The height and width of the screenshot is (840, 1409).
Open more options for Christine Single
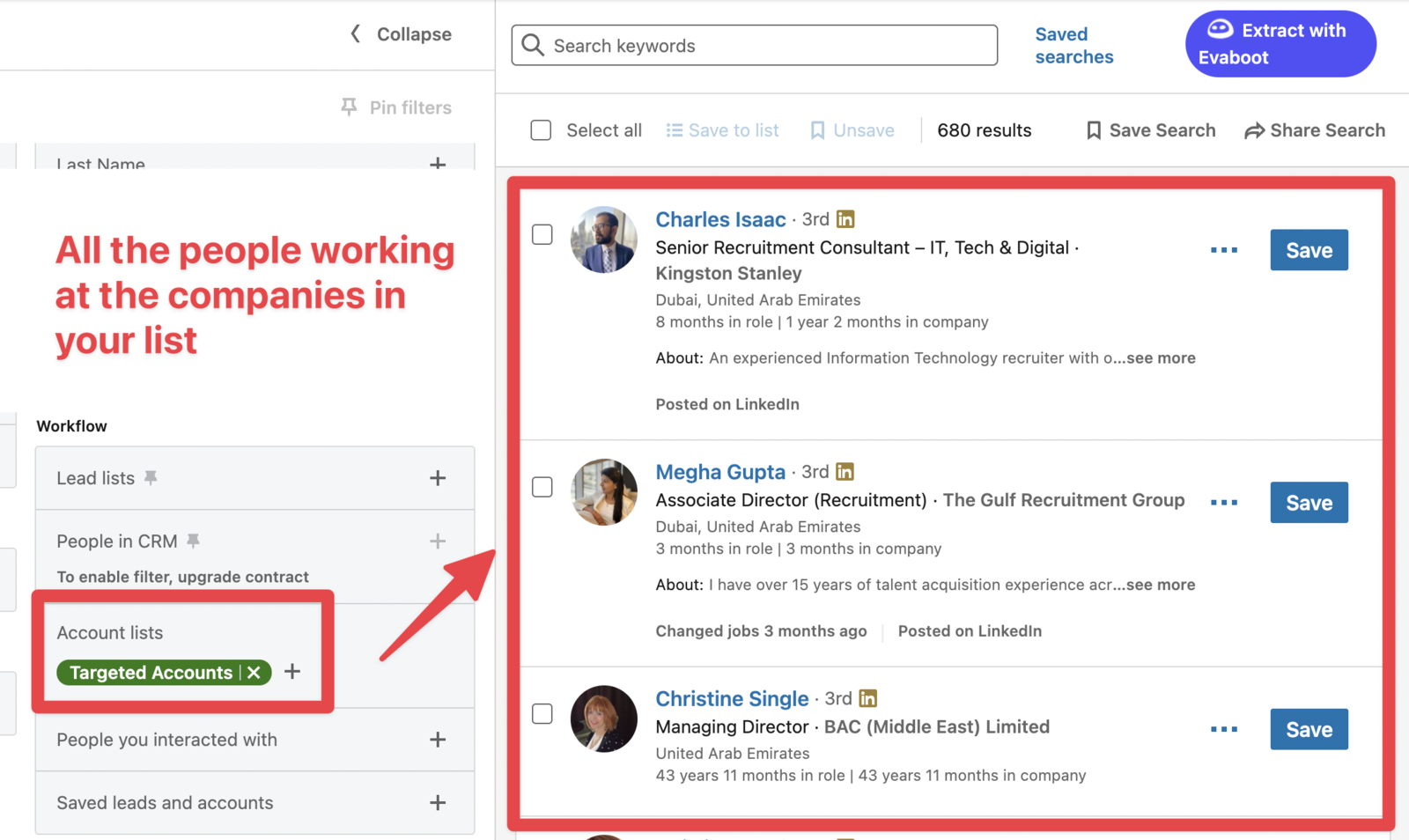(x=1224, y=729)
